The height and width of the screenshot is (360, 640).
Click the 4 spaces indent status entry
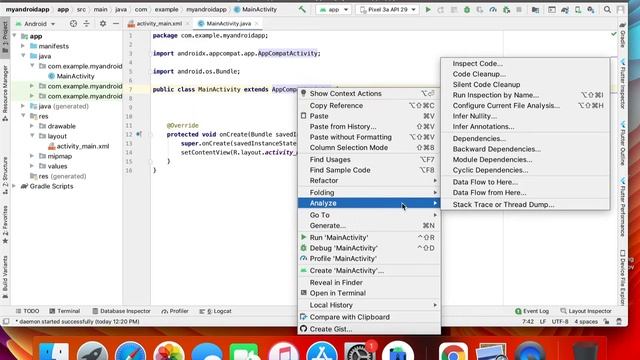click(586, 322)
